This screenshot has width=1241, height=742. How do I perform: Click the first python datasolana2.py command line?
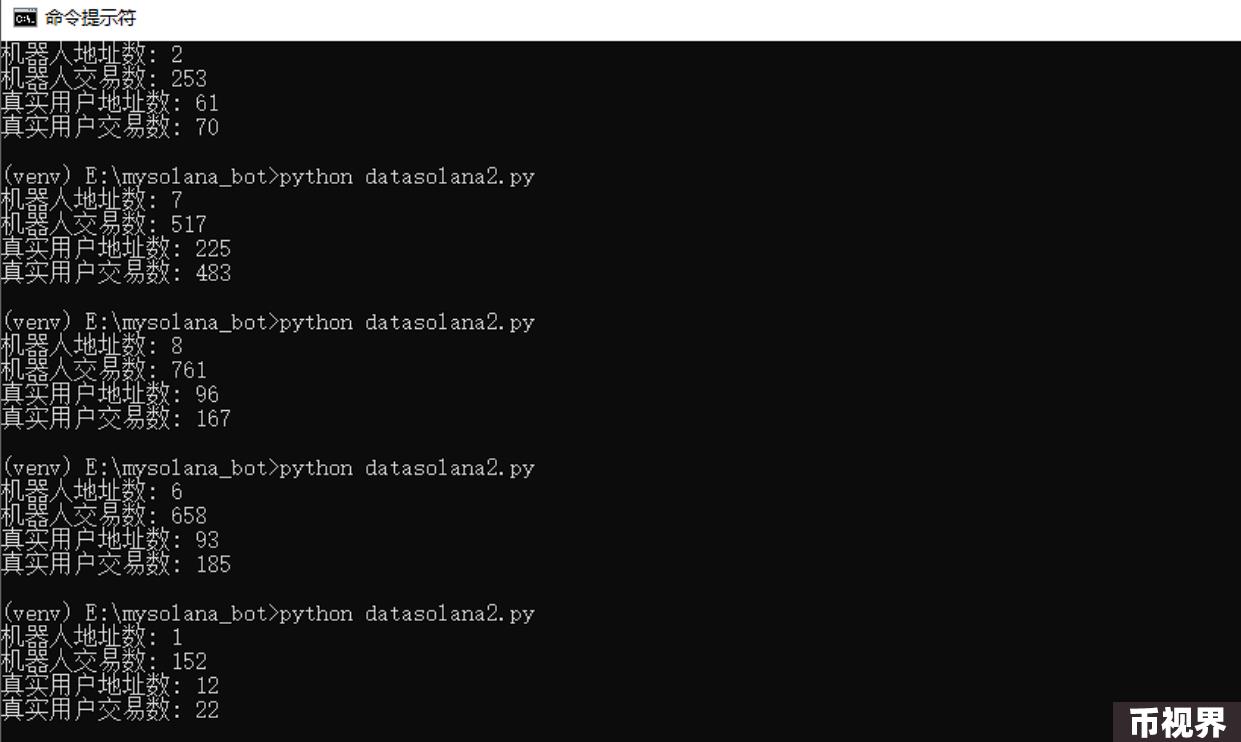(268, 177)
